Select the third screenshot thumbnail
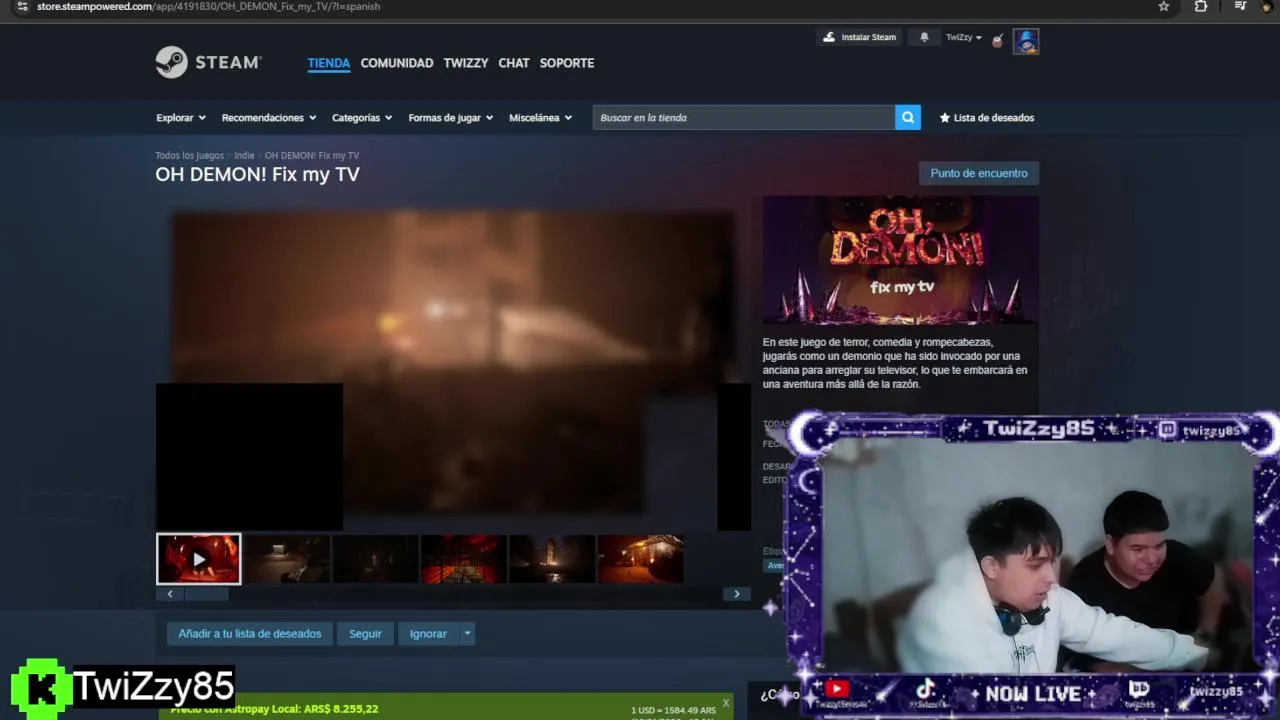 (x=375, y=558)
